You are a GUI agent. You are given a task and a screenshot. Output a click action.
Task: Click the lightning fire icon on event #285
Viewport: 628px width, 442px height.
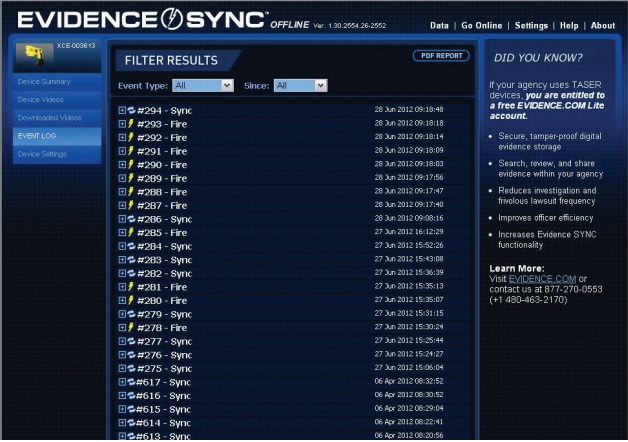click(x=131, y=233)
